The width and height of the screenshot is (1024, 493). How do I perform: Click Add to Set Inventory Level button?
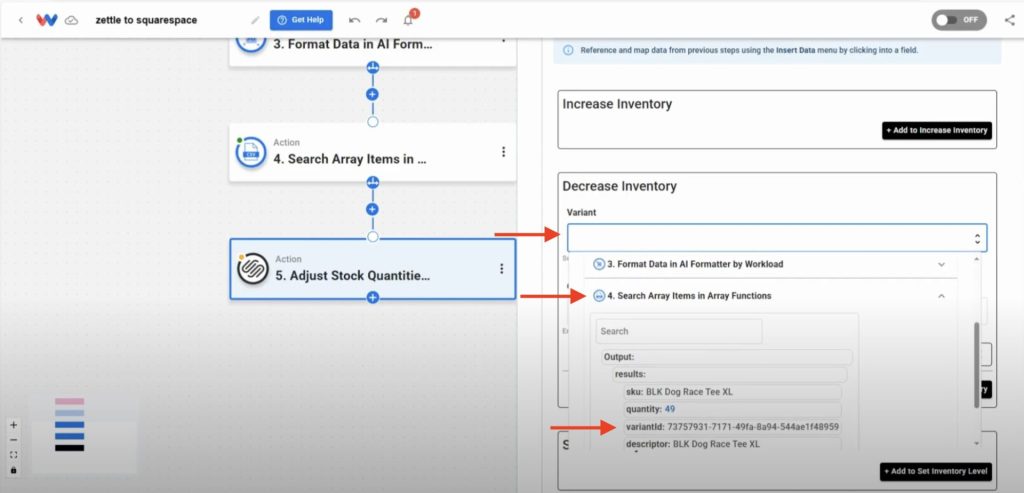(x=936, y=471)
